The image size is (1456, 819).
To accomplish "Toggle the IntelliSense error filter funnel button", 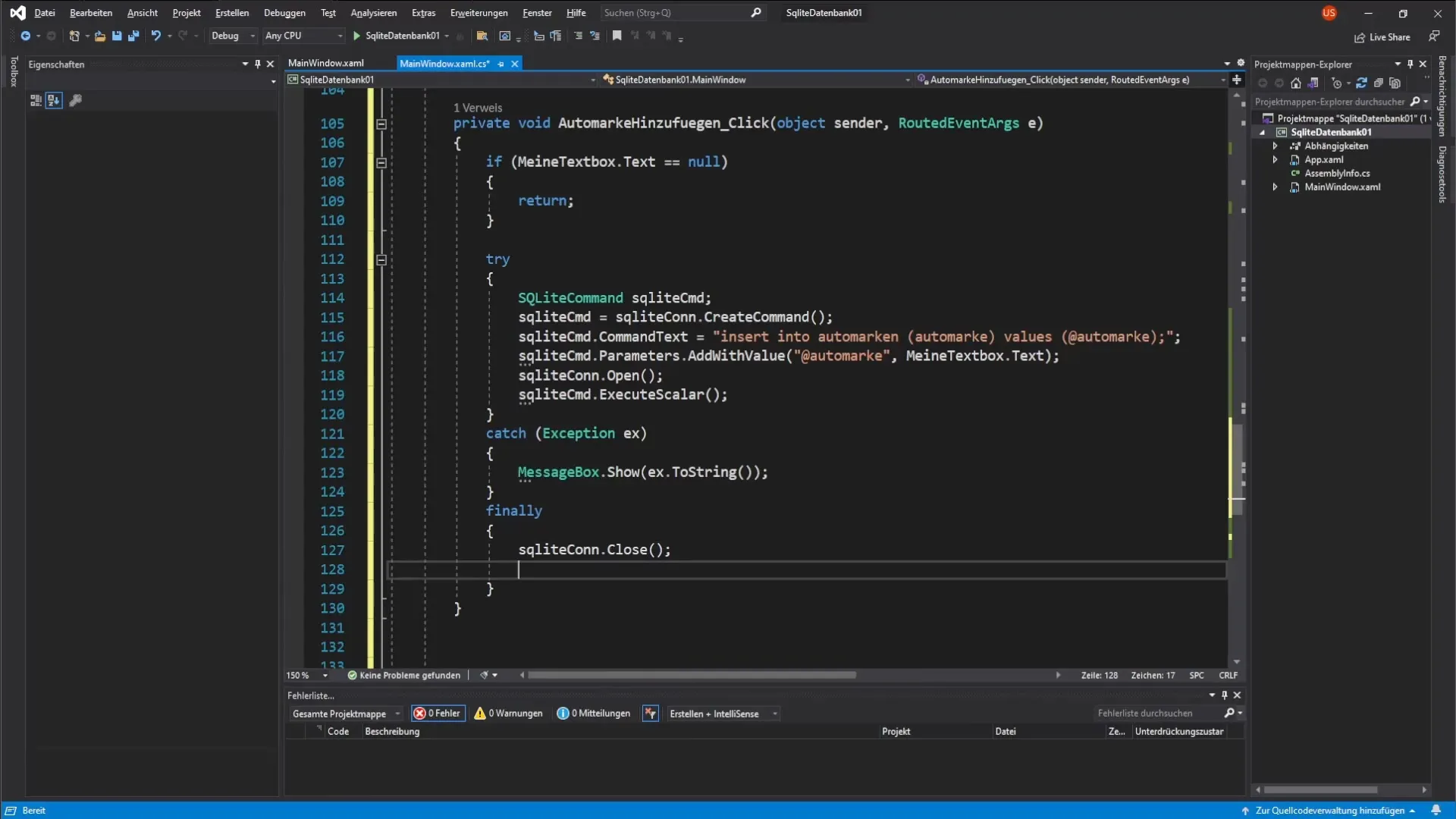I will 651,713.
